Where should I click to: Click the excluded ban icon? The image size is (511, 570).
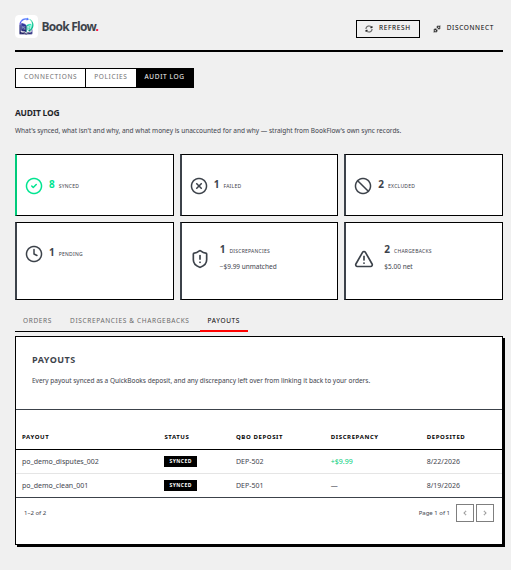pos(363,186)
